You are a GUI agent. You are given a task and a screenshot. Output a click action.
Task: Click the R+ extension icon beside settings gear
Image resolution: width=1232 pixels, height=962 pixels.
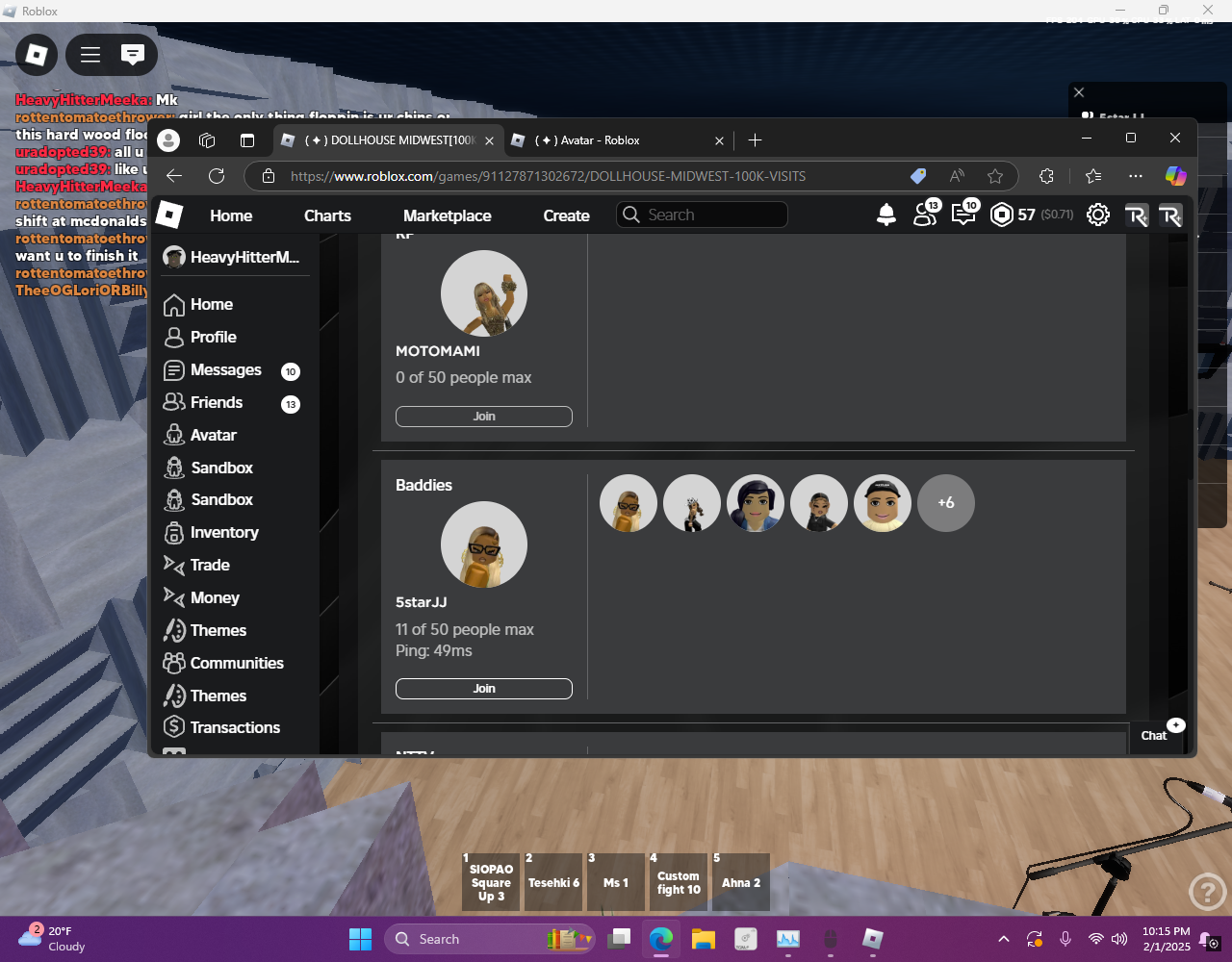pos(1136,215)
